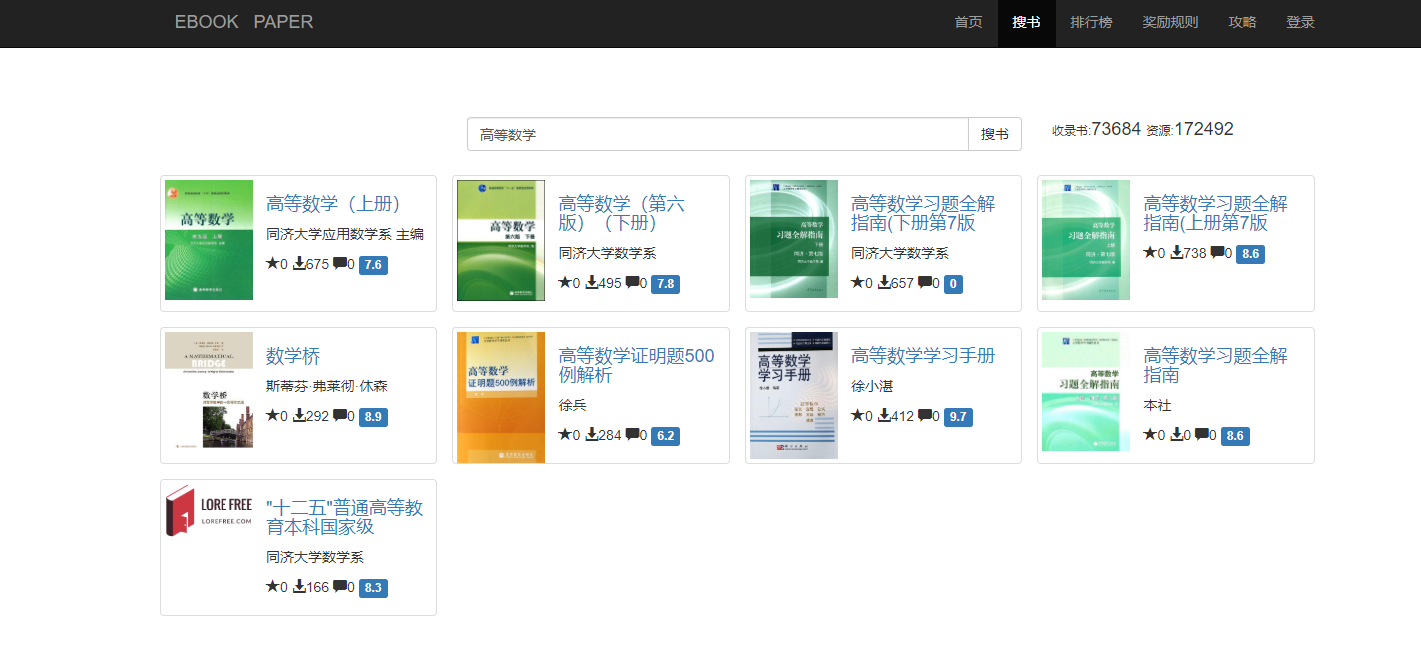Open the 排行榜 page
The width and height of the screenshot is (1421, 662).
1091,21
